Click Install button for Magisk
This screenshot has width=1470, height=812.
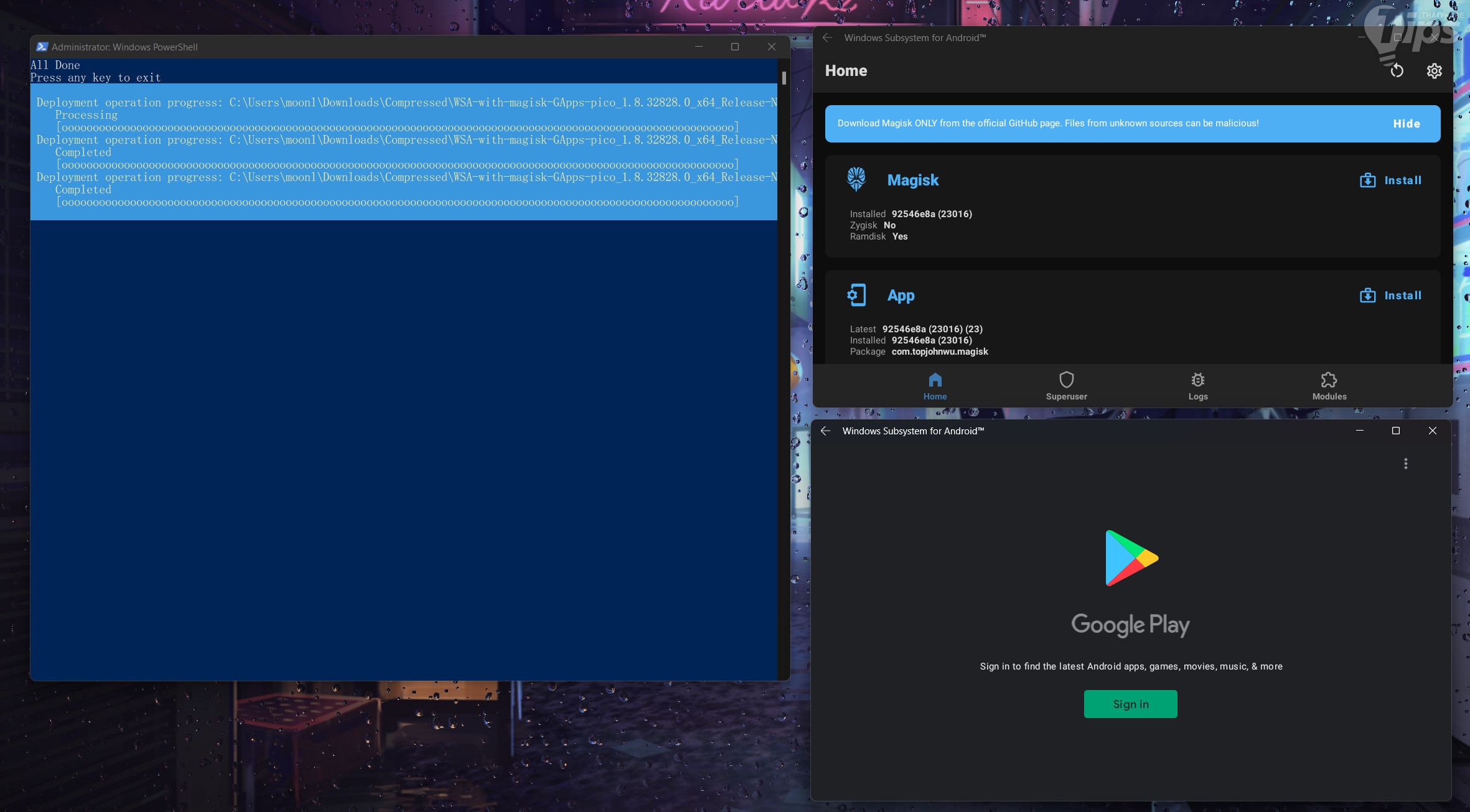1391,180
